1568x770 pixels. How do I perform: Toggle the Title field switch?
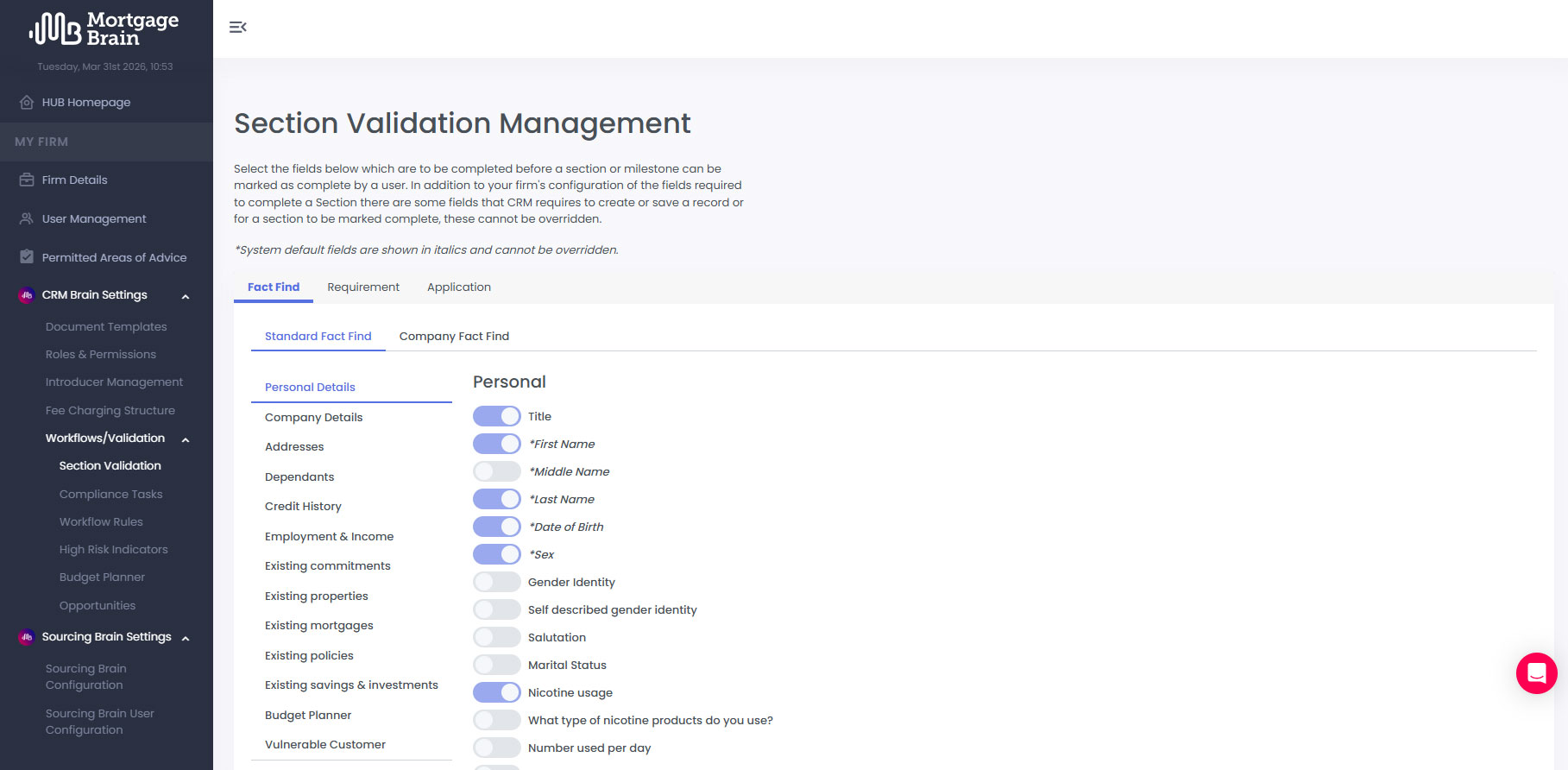[x=497, y=416]
